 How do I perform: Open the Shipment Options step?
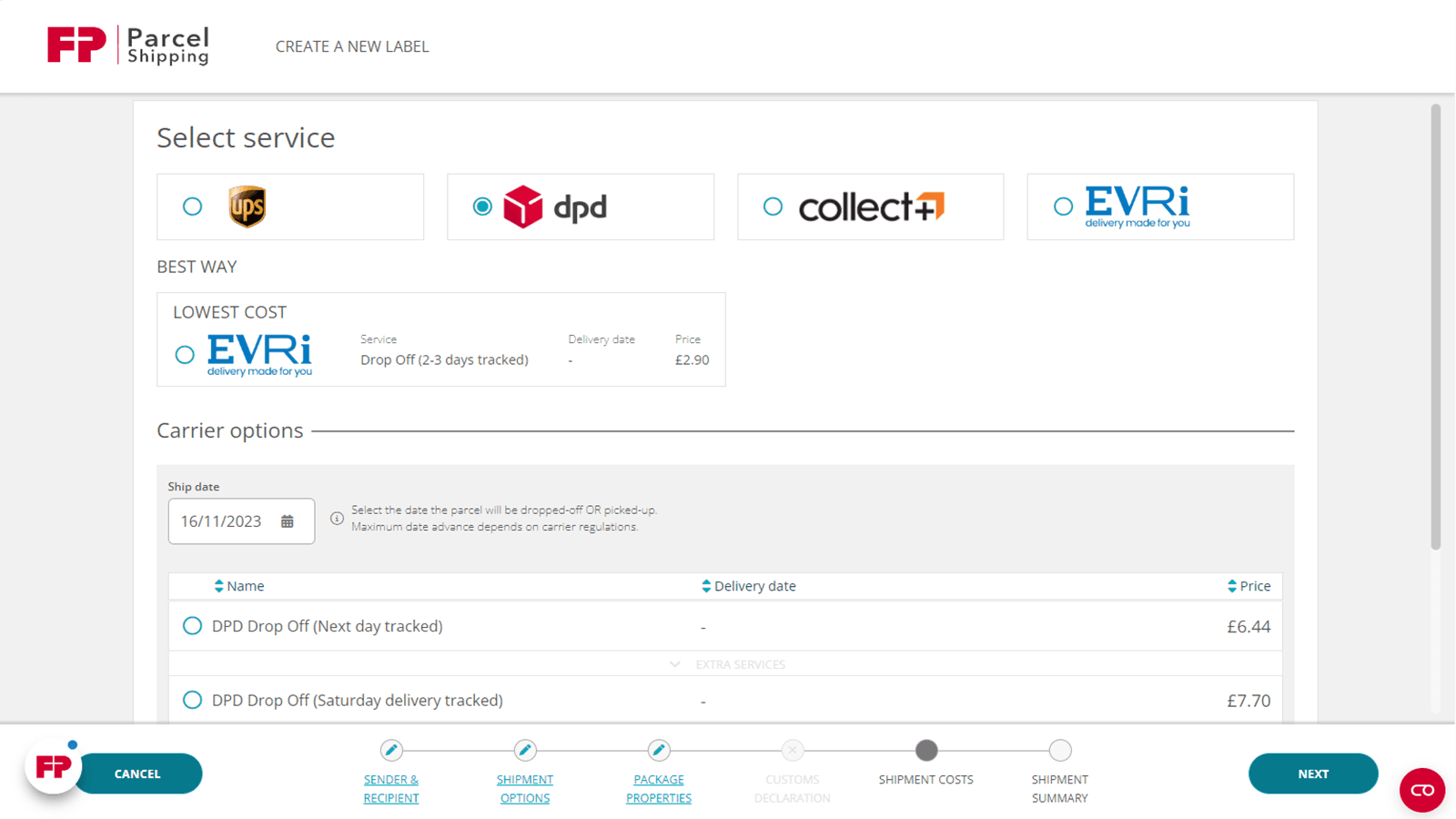coord(525,789)
